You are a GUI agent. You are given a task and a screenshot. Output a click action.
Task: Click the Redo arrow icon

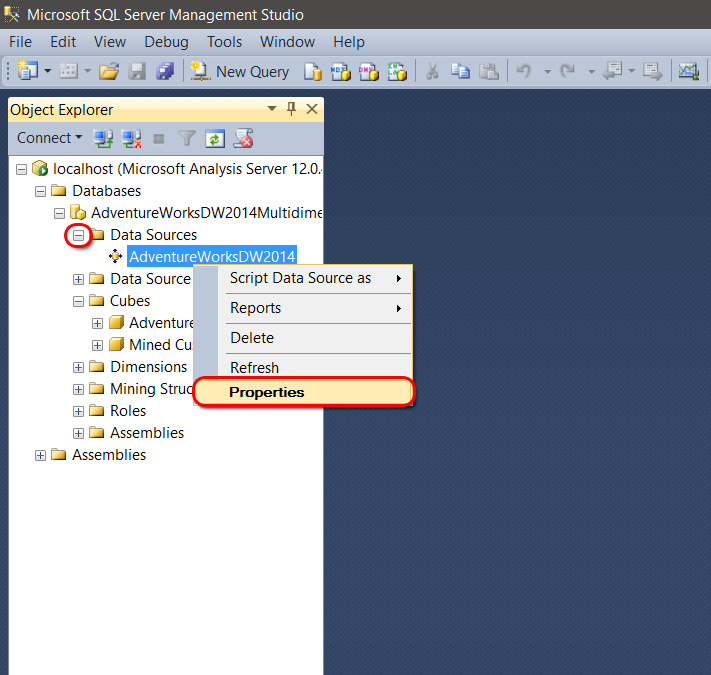point(568,71)
